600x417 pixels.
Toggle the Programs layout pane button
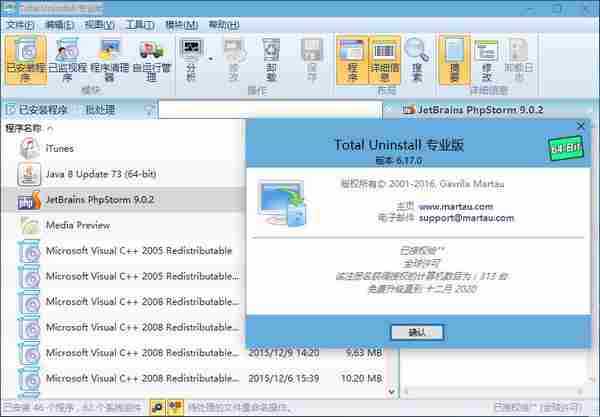352,60
